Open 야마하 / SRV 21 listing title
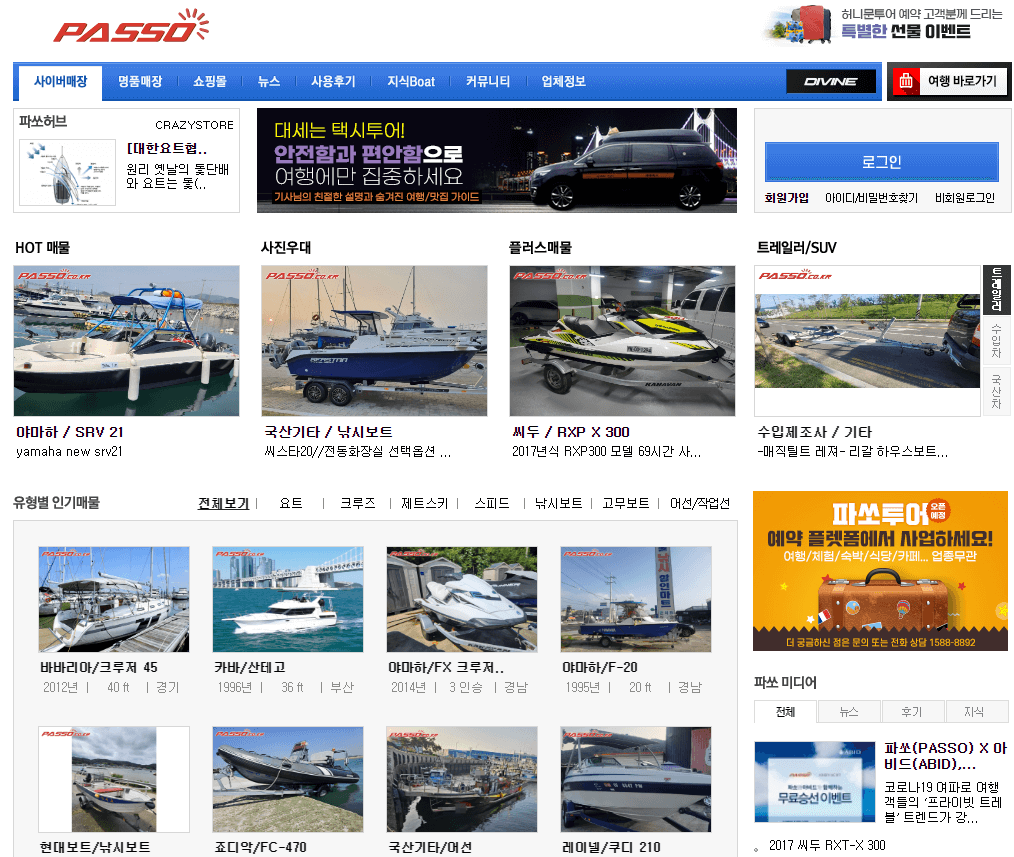This screenshot has height=857, width=1014. pos(70,432)
